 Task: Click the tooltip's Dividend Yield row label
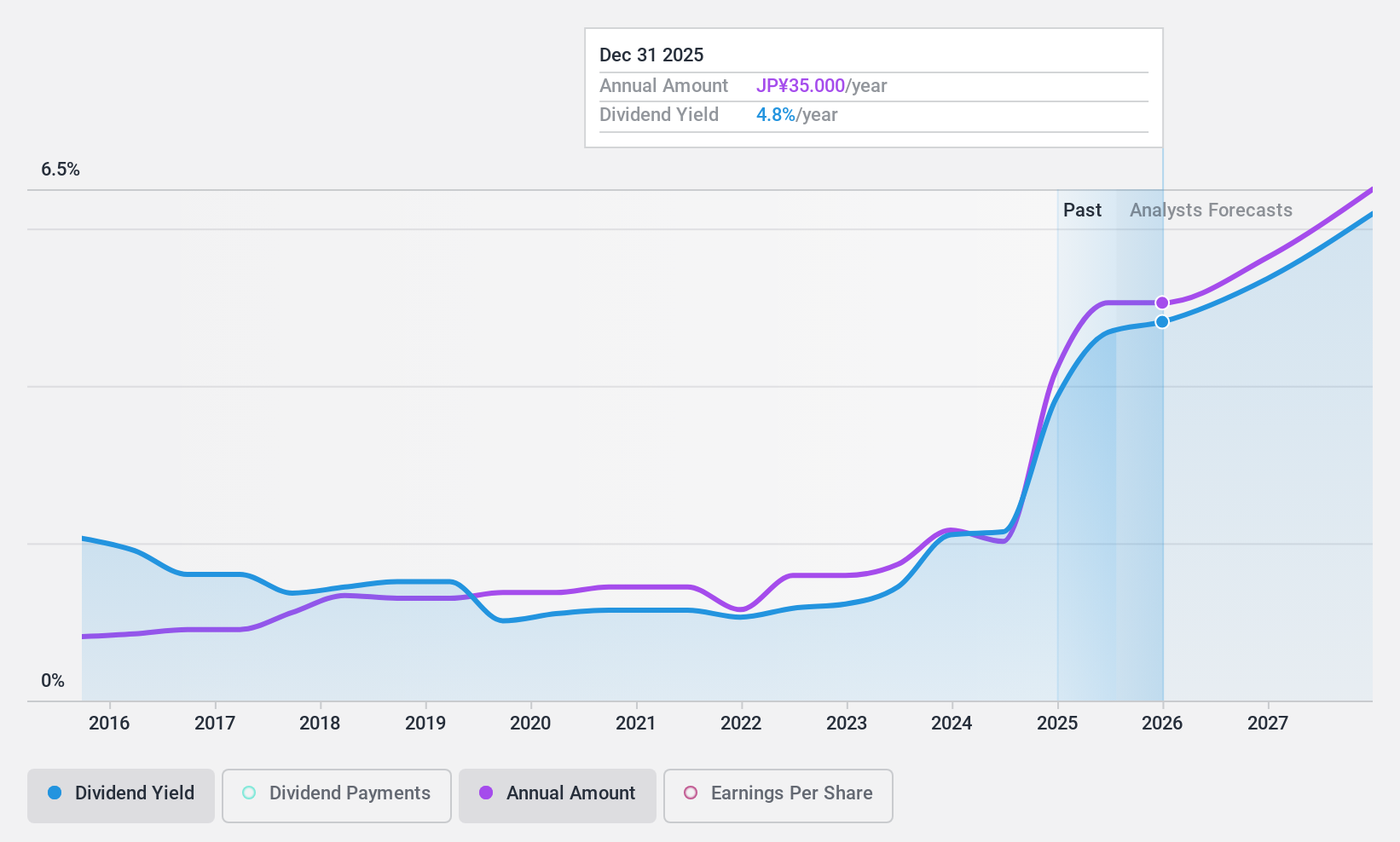[x=659, y=115]
